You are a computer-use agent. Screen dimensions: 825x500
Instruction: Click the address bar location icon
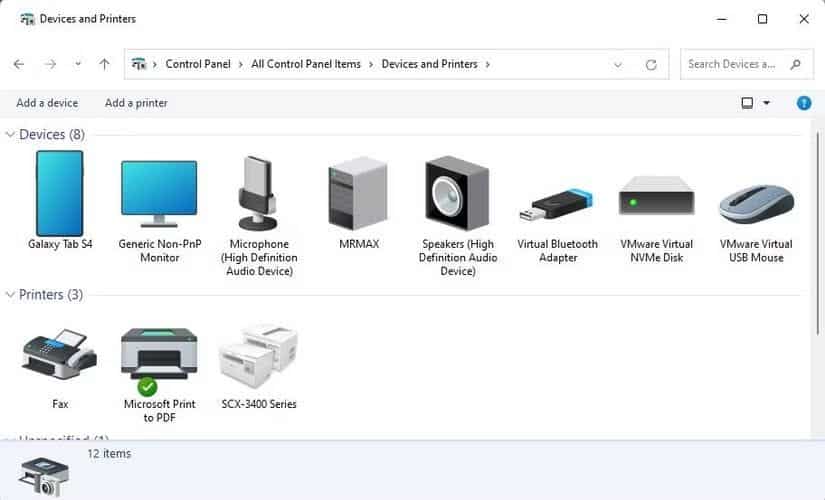point(138,64)
